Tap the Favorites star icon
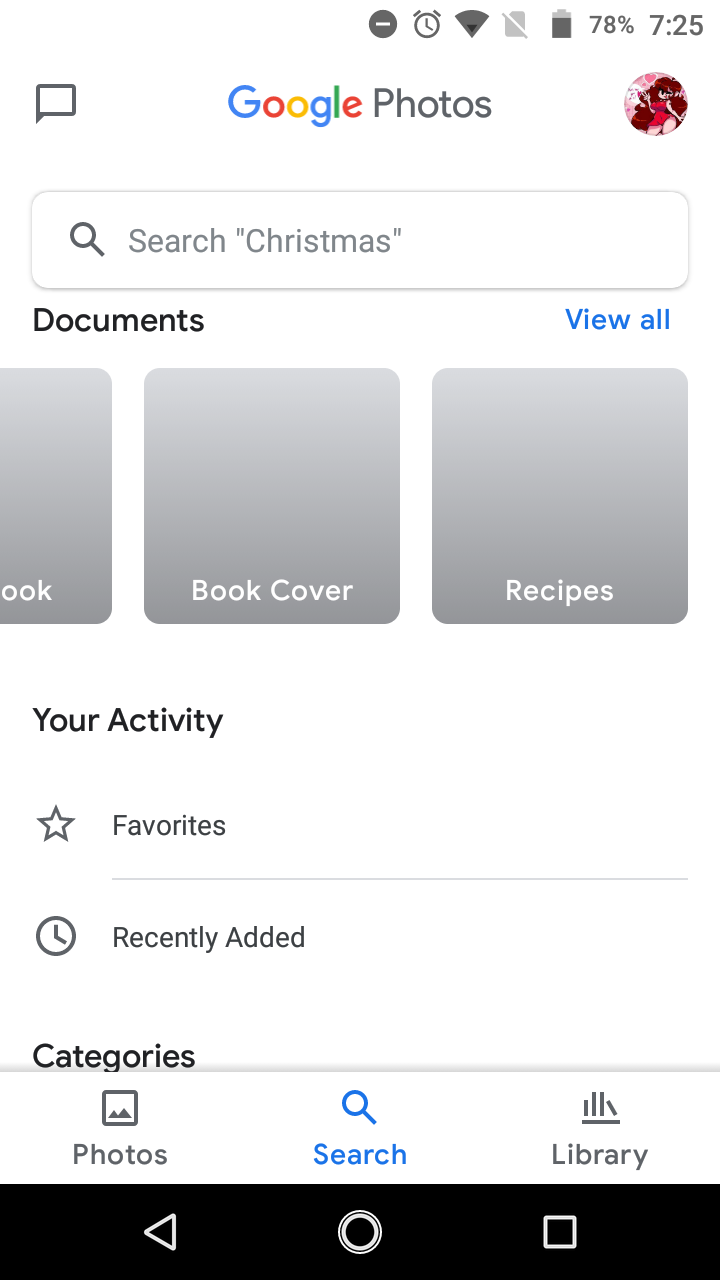 pyautogui.click(x=56, y=825)
